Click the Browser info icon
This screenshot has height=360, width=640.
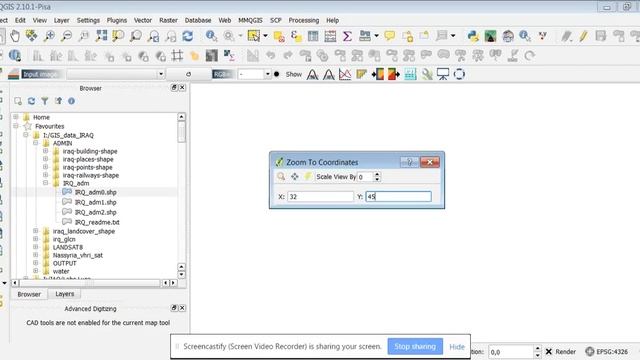71,101
